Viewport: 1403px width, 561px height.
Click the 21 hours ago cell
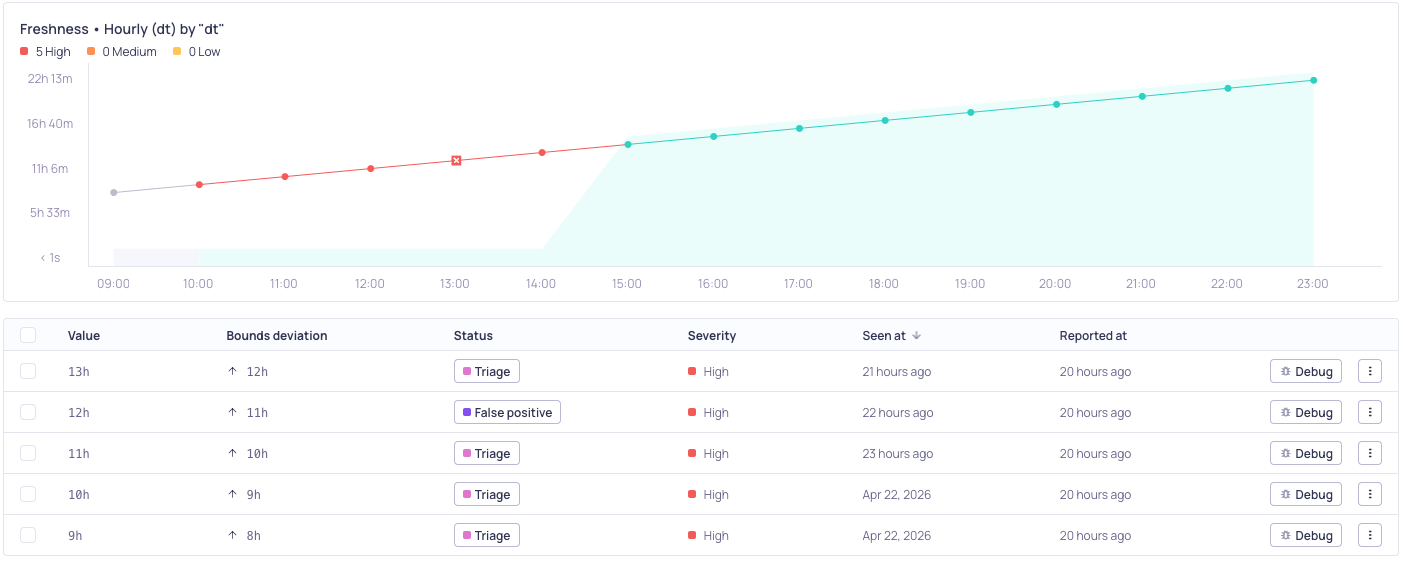[x=896, y=372]
